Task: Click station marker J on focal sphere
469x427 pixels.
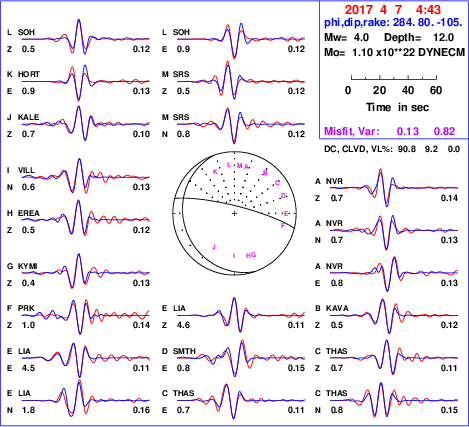Action: pos(214,247)
